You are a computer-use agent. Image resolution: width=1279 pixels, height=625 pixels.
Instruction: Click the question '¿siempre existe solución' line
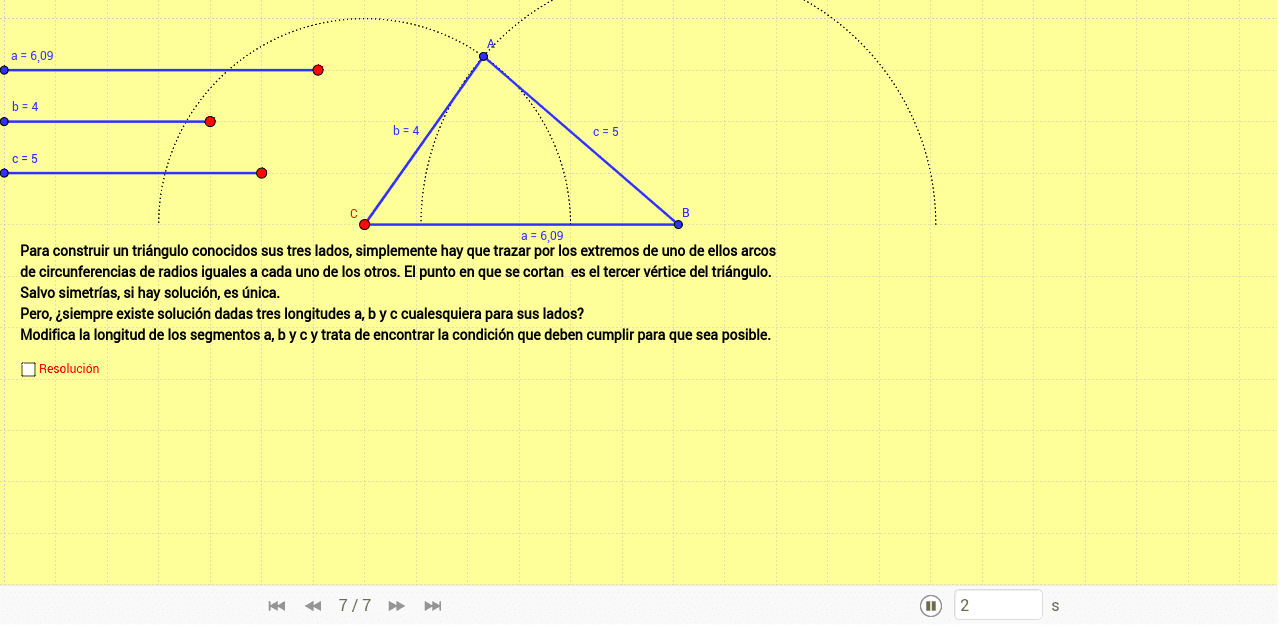coord(302,314)
